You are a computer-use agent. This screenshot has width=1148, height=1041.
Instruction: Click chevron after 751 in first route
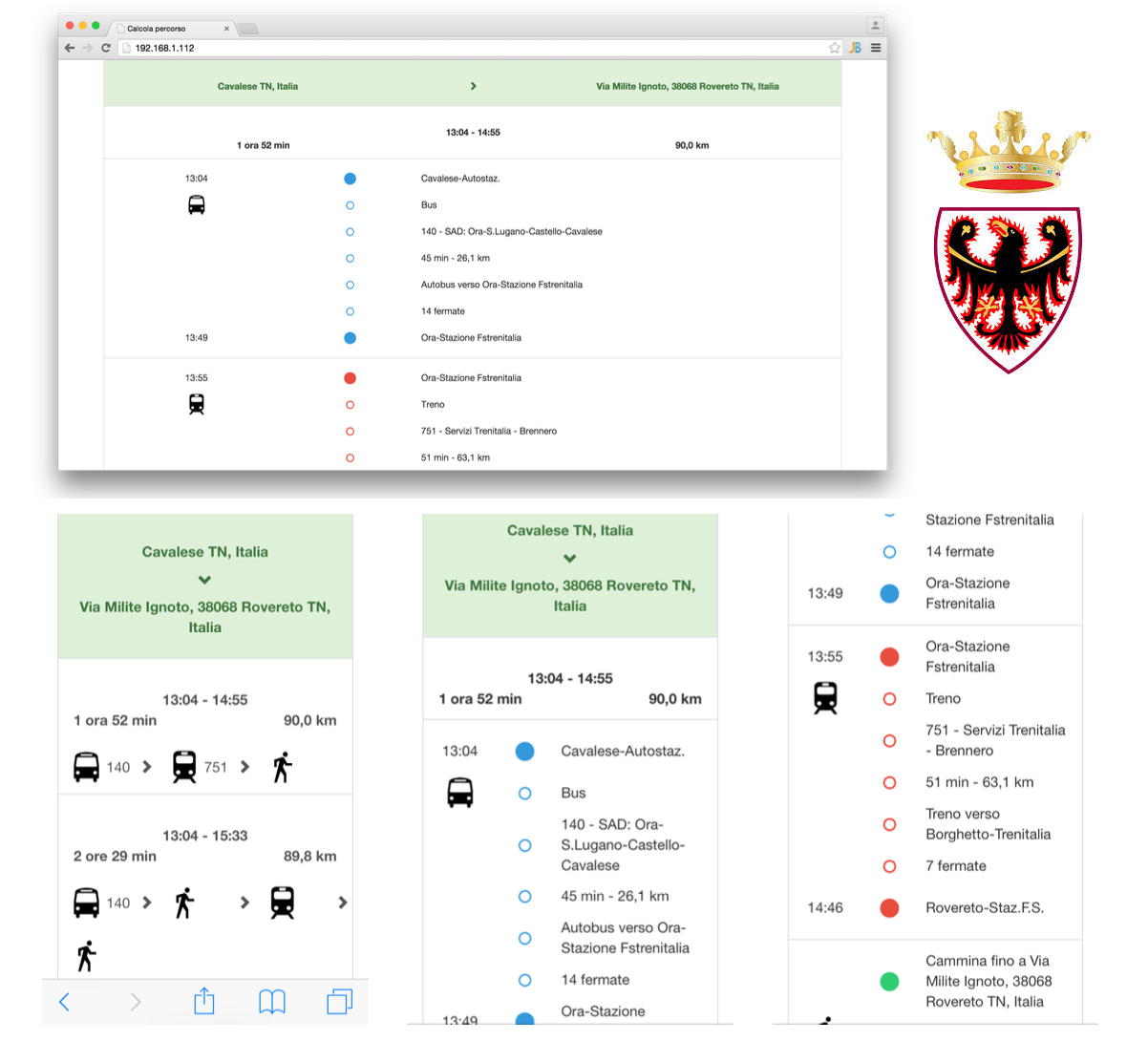coord(245,767)
